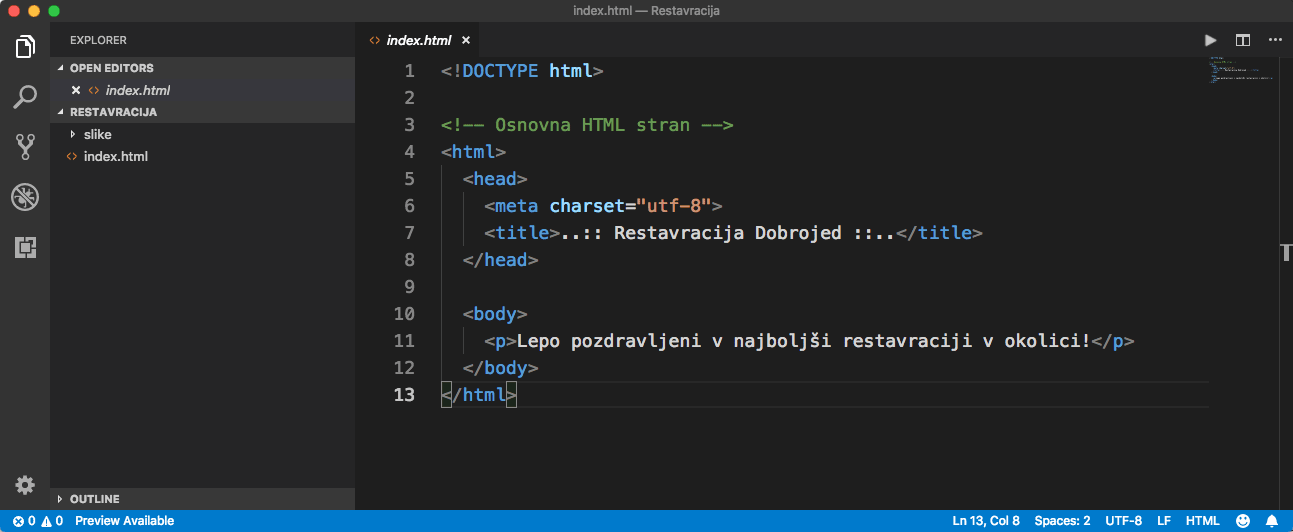1293x532 pixels.
Task: Open the Manage gear icon
Action: pos(25,485)
